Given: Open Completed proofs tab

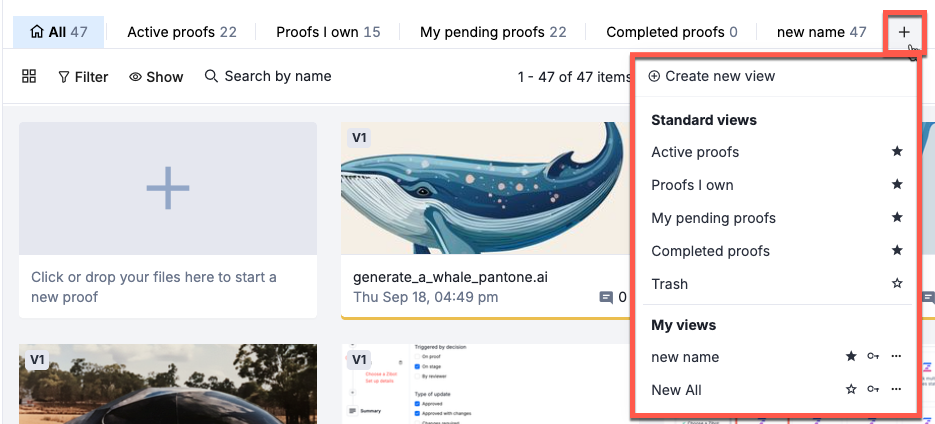Looking at the screenshot, I should coord(671,32).
